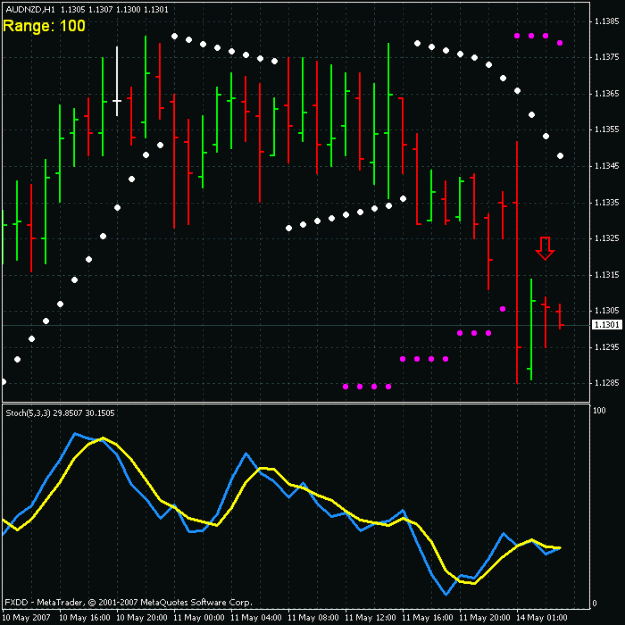Image resolution: width=625 pixels, height=625 pixels.
Task: Click the AUDNZD,H1 symbol title text
Action: [x=30, y=10]
